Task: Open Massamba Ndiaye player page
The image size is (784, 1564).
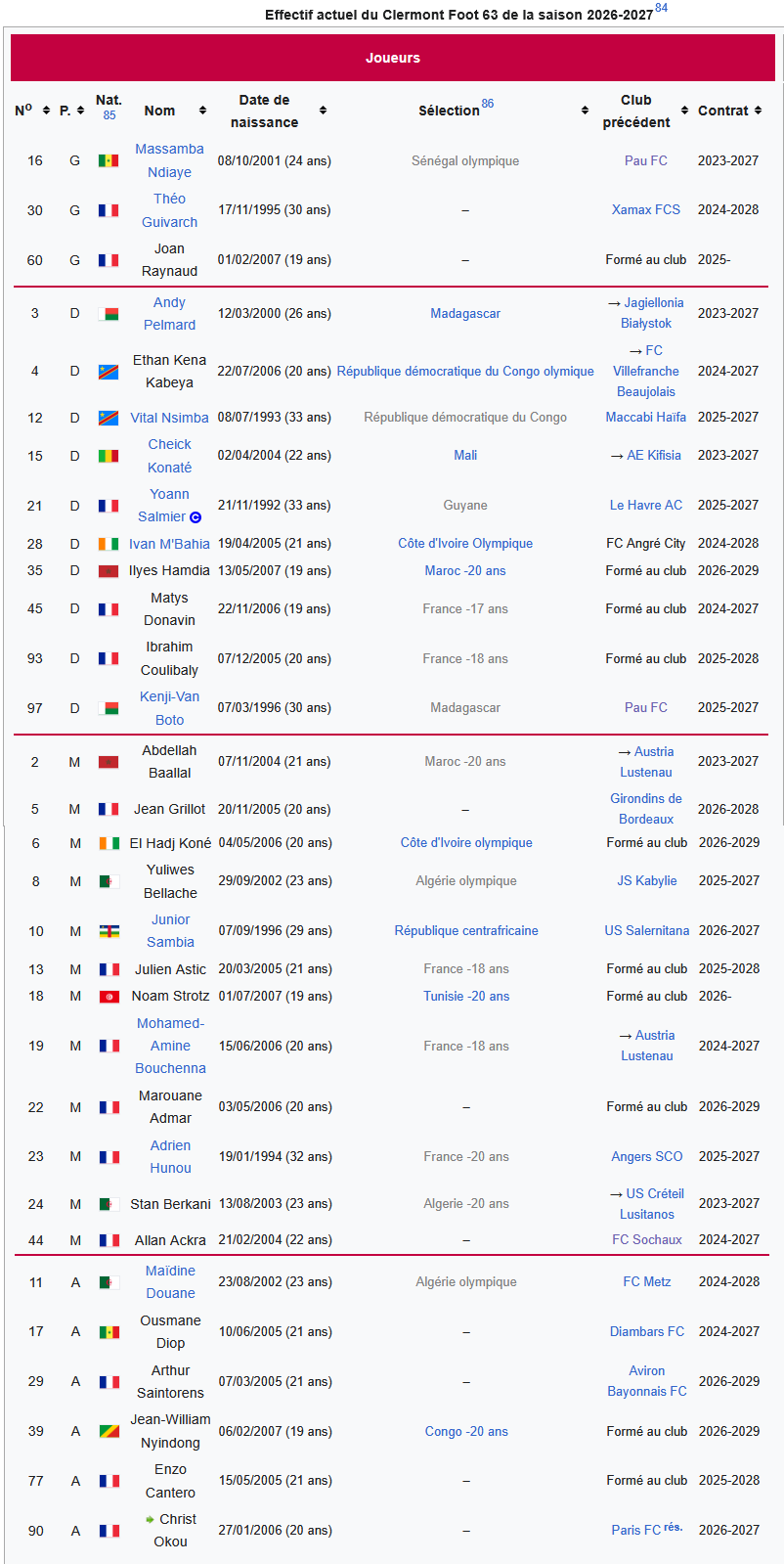Action: click(x=169, y=160)
